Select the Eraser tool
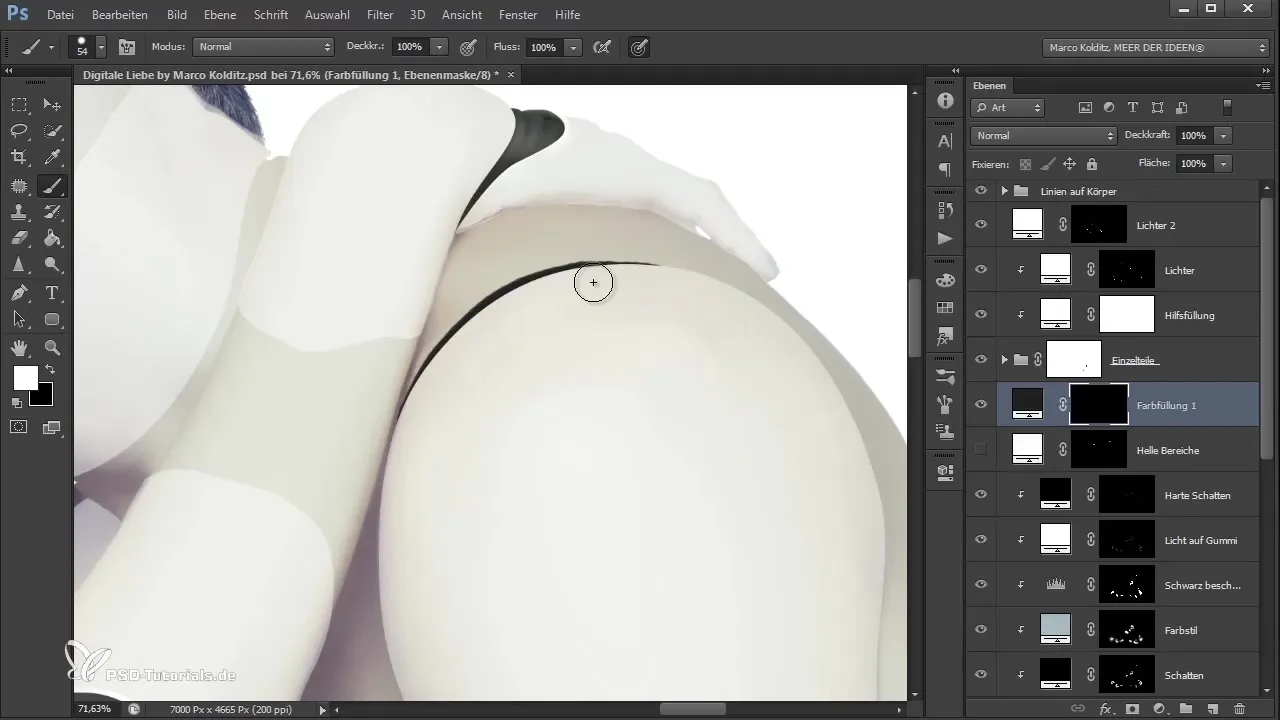1280x720 pixels. [x=19, y=239]
